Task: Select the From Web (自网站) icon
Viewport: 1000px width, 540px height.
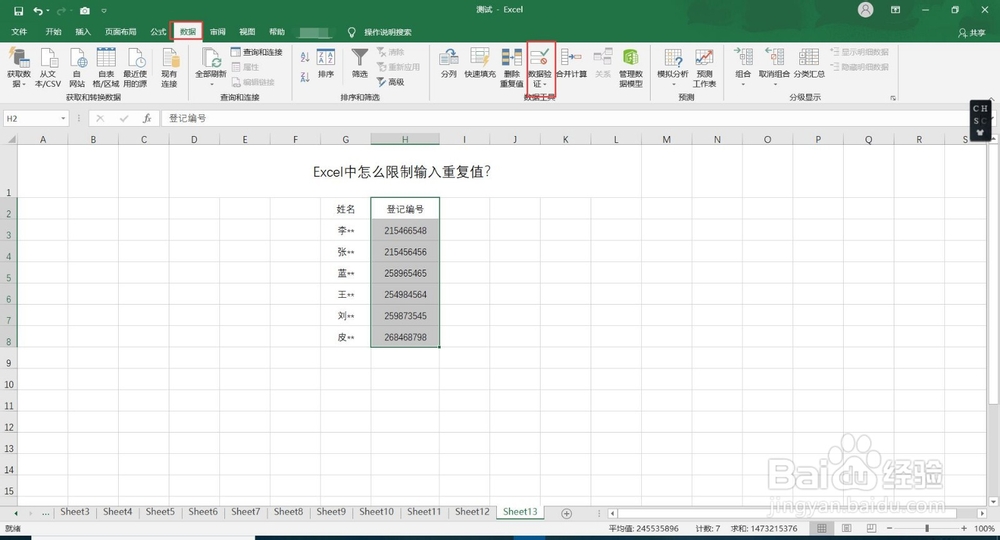Action: (77, 67)
